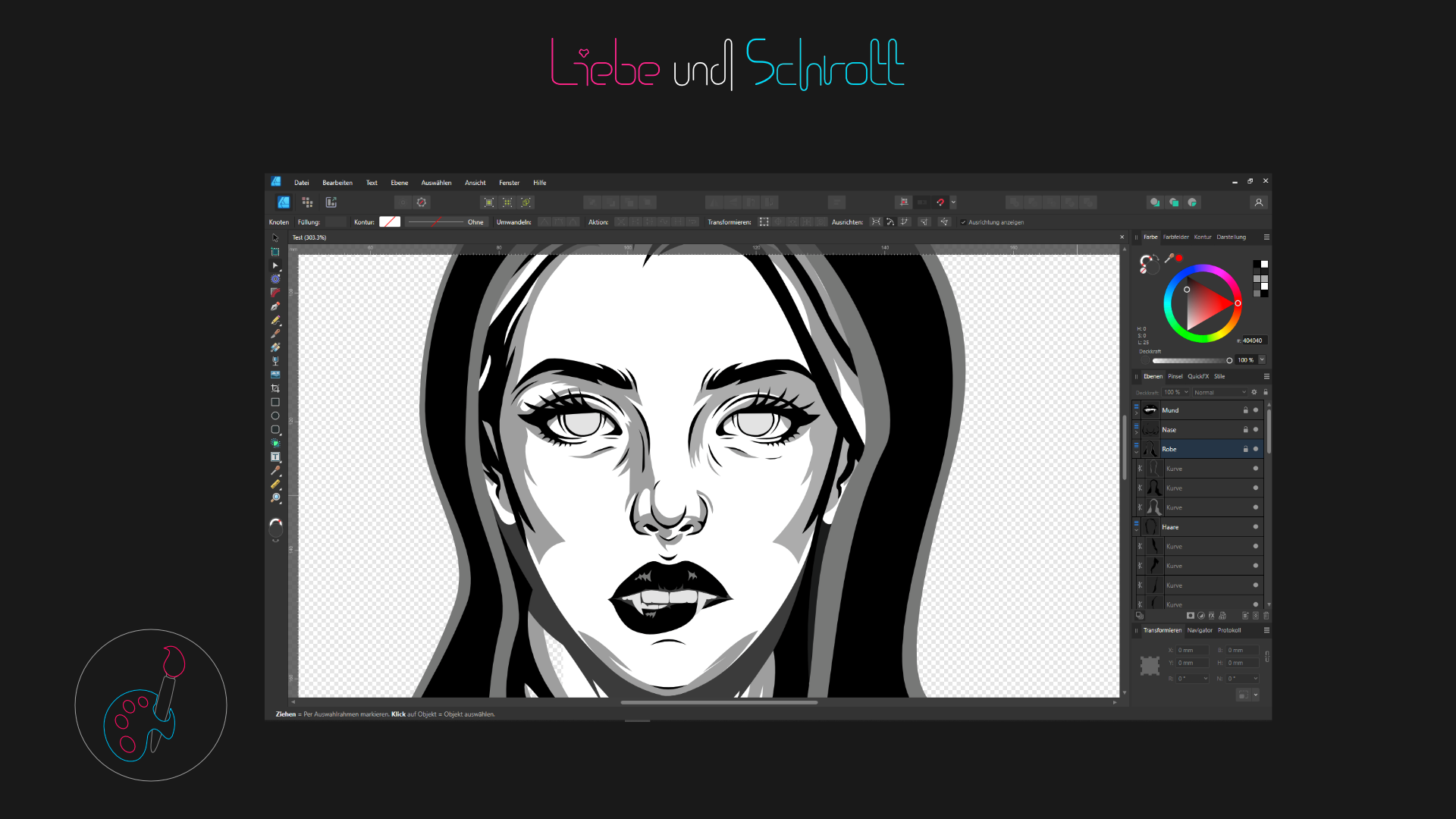Select the Pencil tool
Image resolution: width=1456 pixels, height=819 pixels.
(x=275, y=320)
